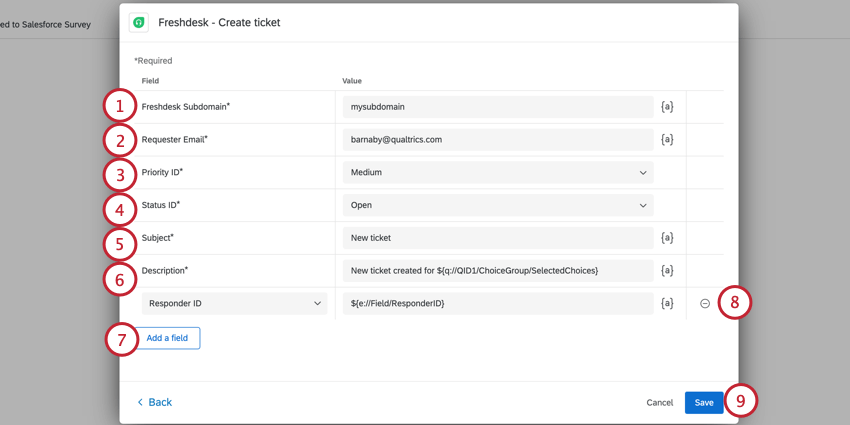Open piped text menu for Requester Email
Viewport: 850px width, 425px height.
[x=667, y=140]
